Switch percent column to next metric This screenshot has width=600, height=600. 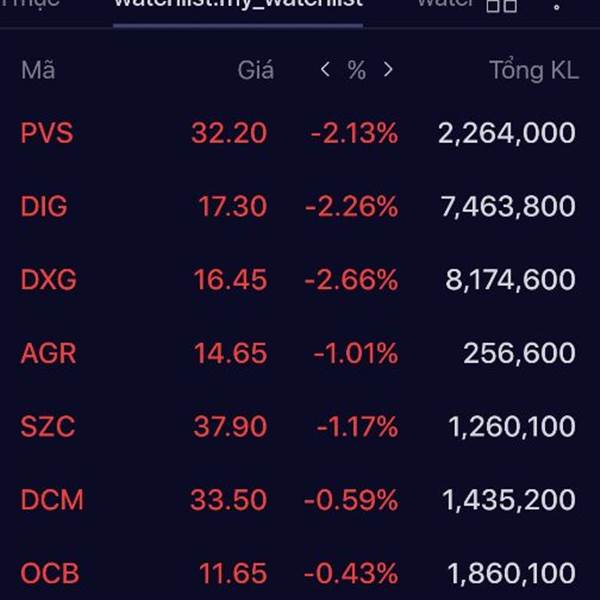pyautogui.click(x=388, y=70)
